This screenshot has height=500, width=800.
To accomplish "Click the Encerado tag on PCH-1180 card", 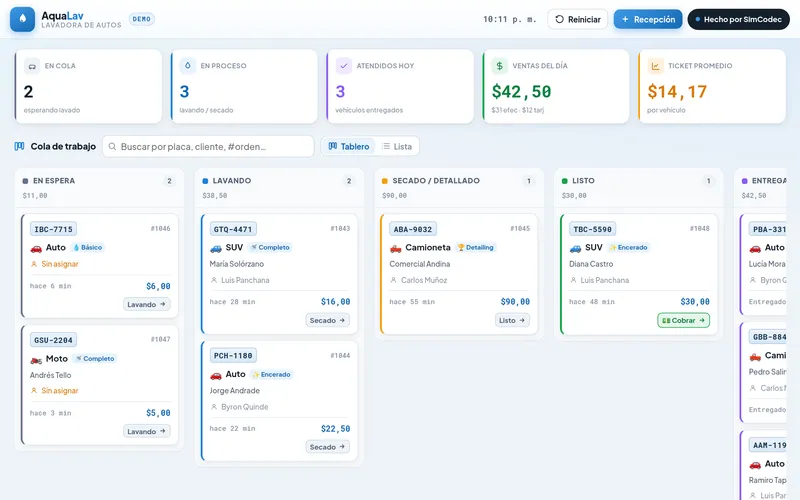I will coord(271,374).
